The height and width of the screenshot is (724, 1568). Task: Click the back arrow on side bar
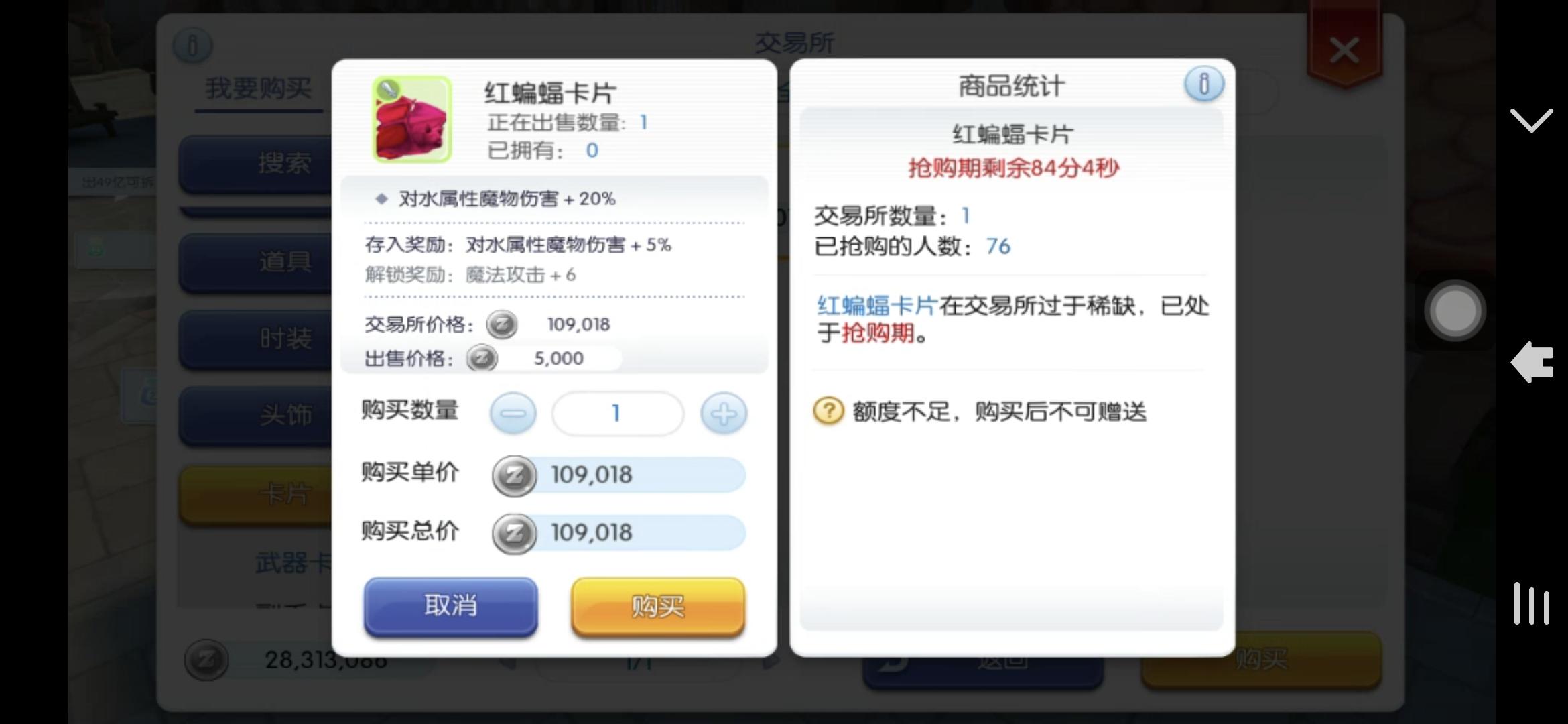[1532, 362]
